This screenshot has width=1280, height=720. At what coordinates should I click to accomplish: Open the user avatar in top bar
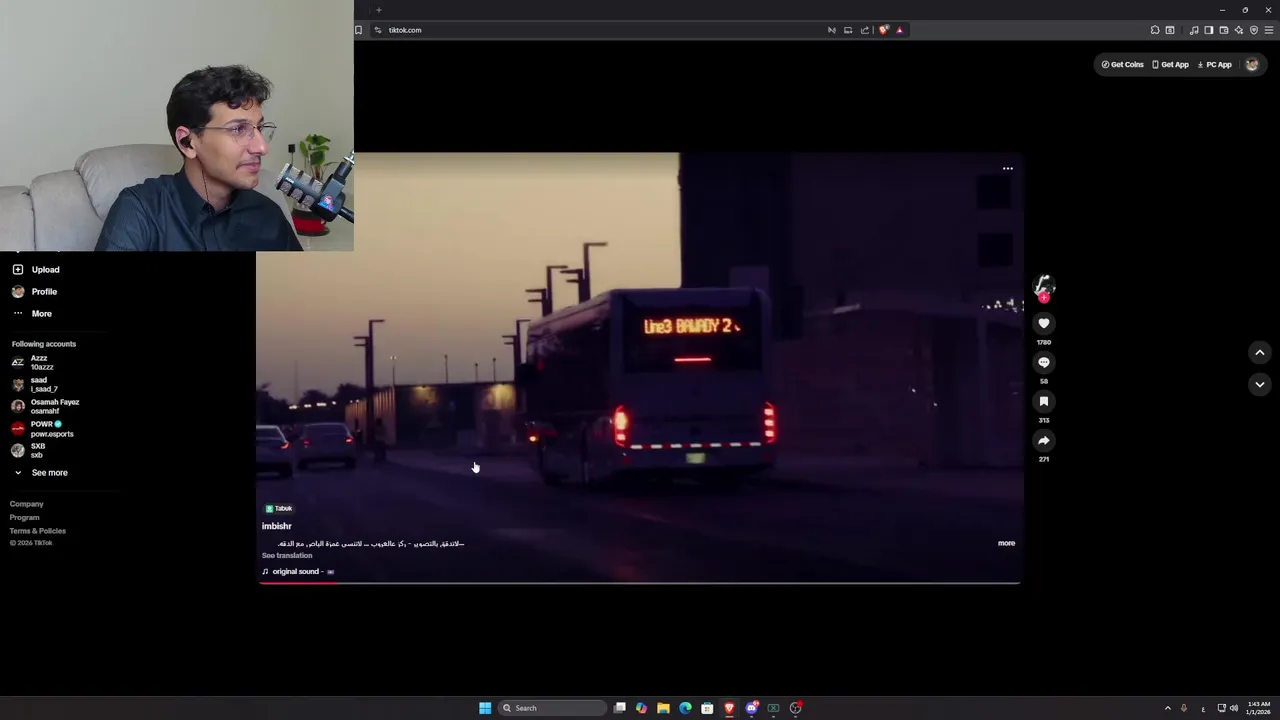1251,64
